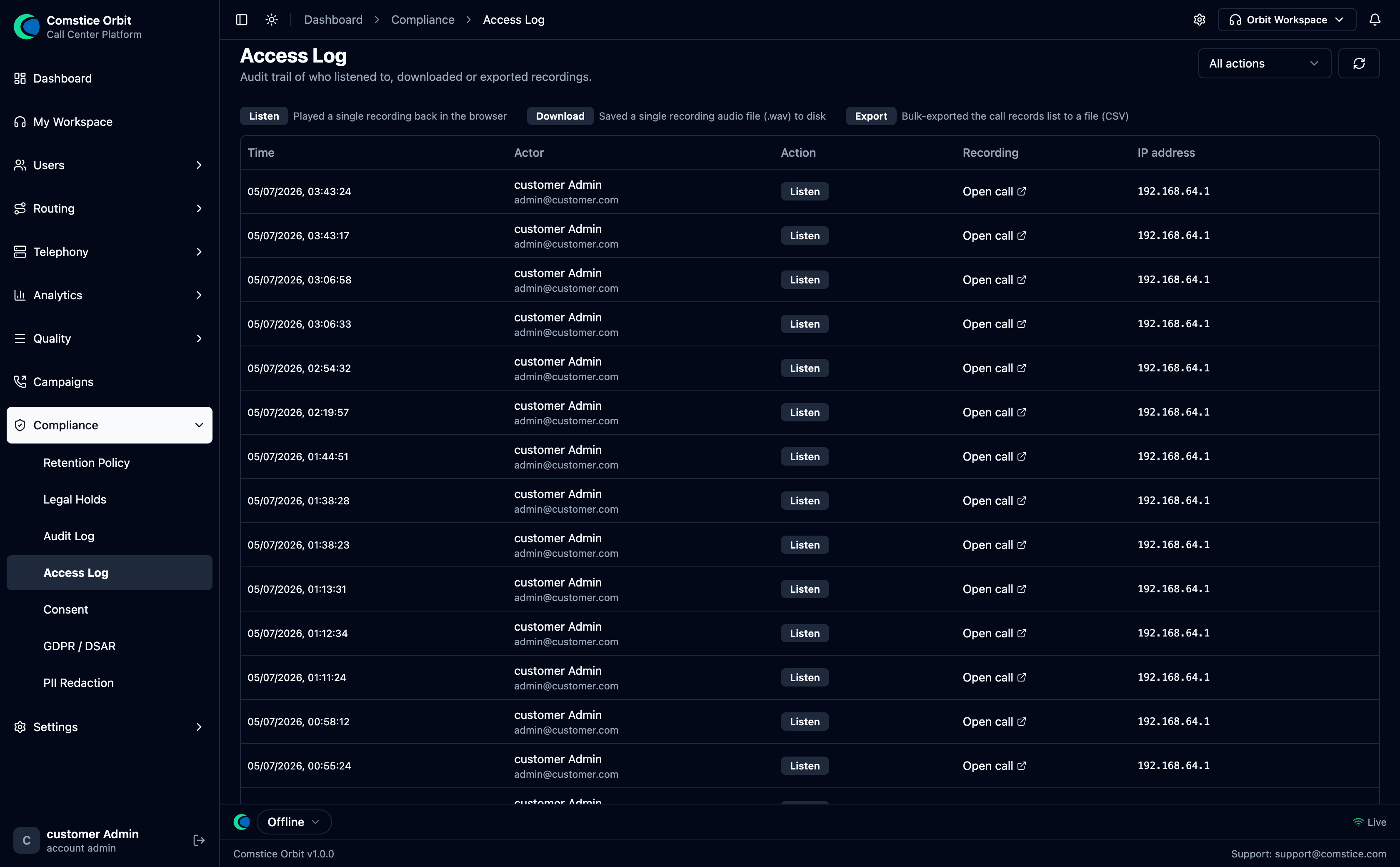Click the IP address column header
The width and height of the screenshot is (1400, 867).
(x=1165, y=153)
